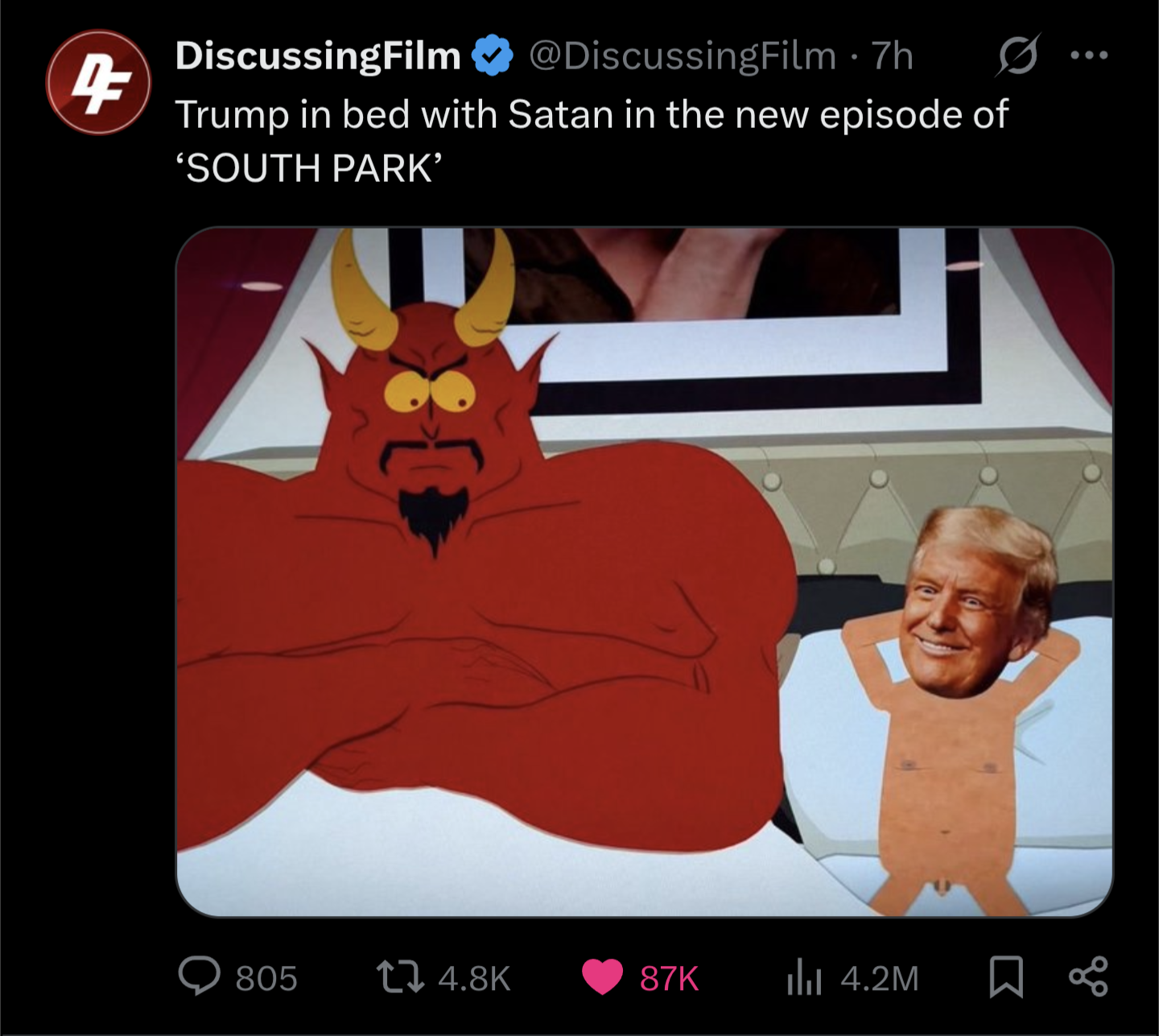Open the Grok slash-circle icon
Screen dimensions: 1159x1036
coord(1017,56)
